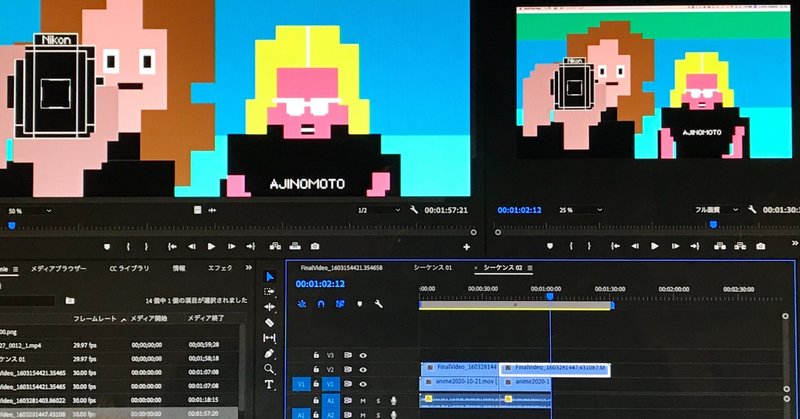Sort by フレームレート column arrow
Viewport: 800px width, 419px height.
click(123, 319)
